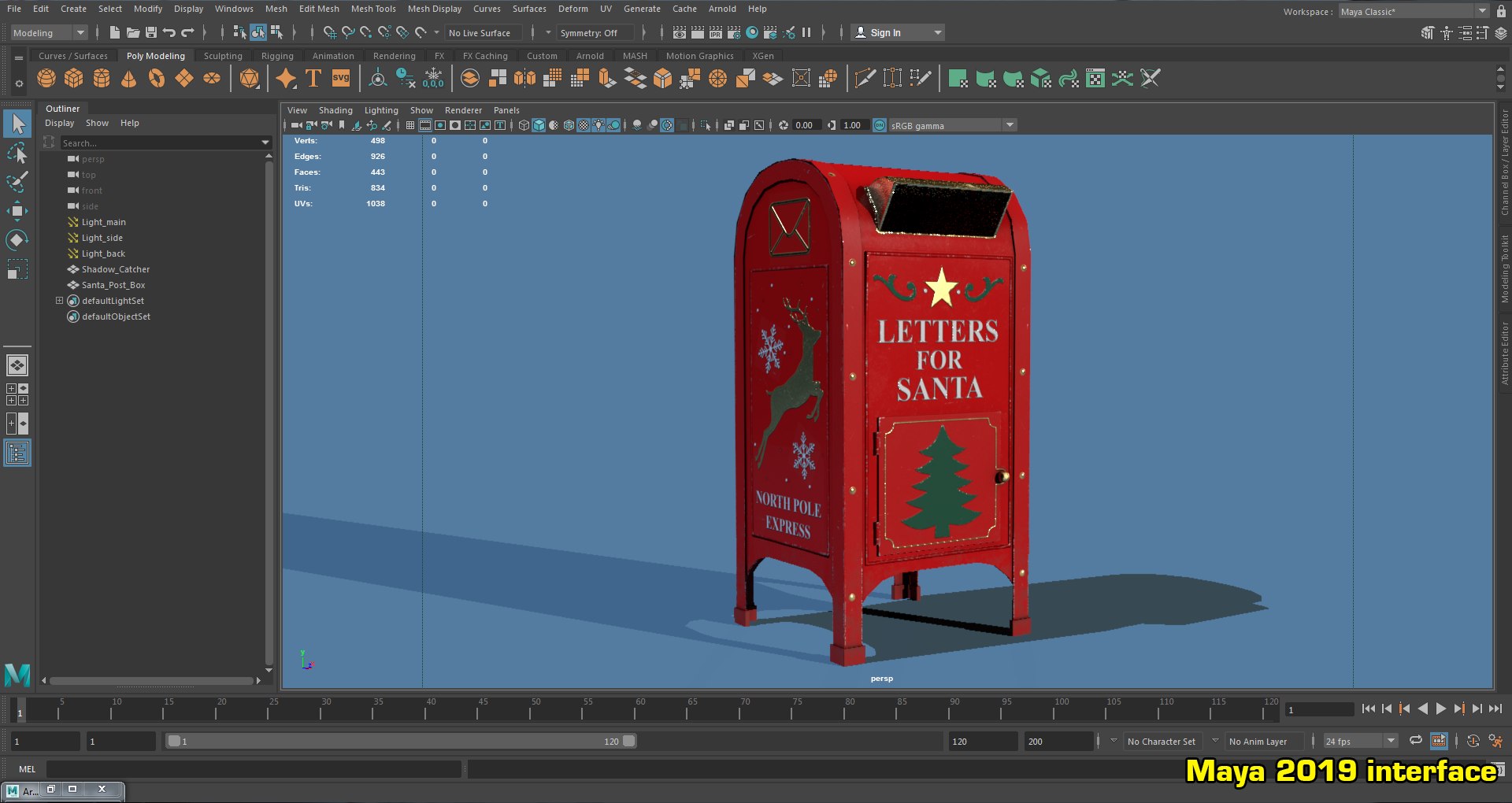Click the time range slider bar
This screenshot has width=1512, height=803.
point(400,741)
